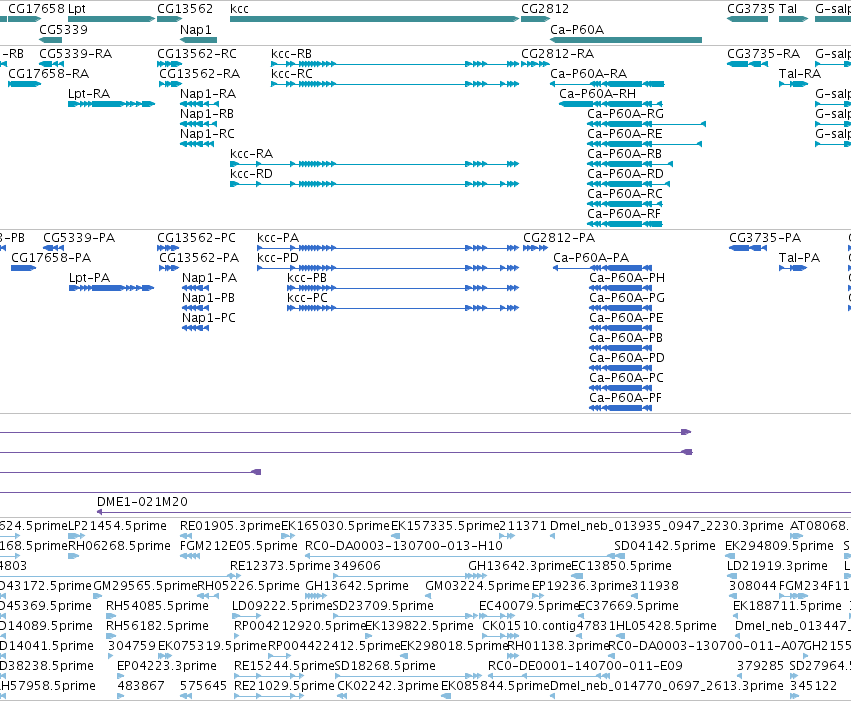Viewport: 851px width, 701px height.
Task: Choose transcript Ca-P60A-RF
Action: pyautogui.click(x=624, y=214)
